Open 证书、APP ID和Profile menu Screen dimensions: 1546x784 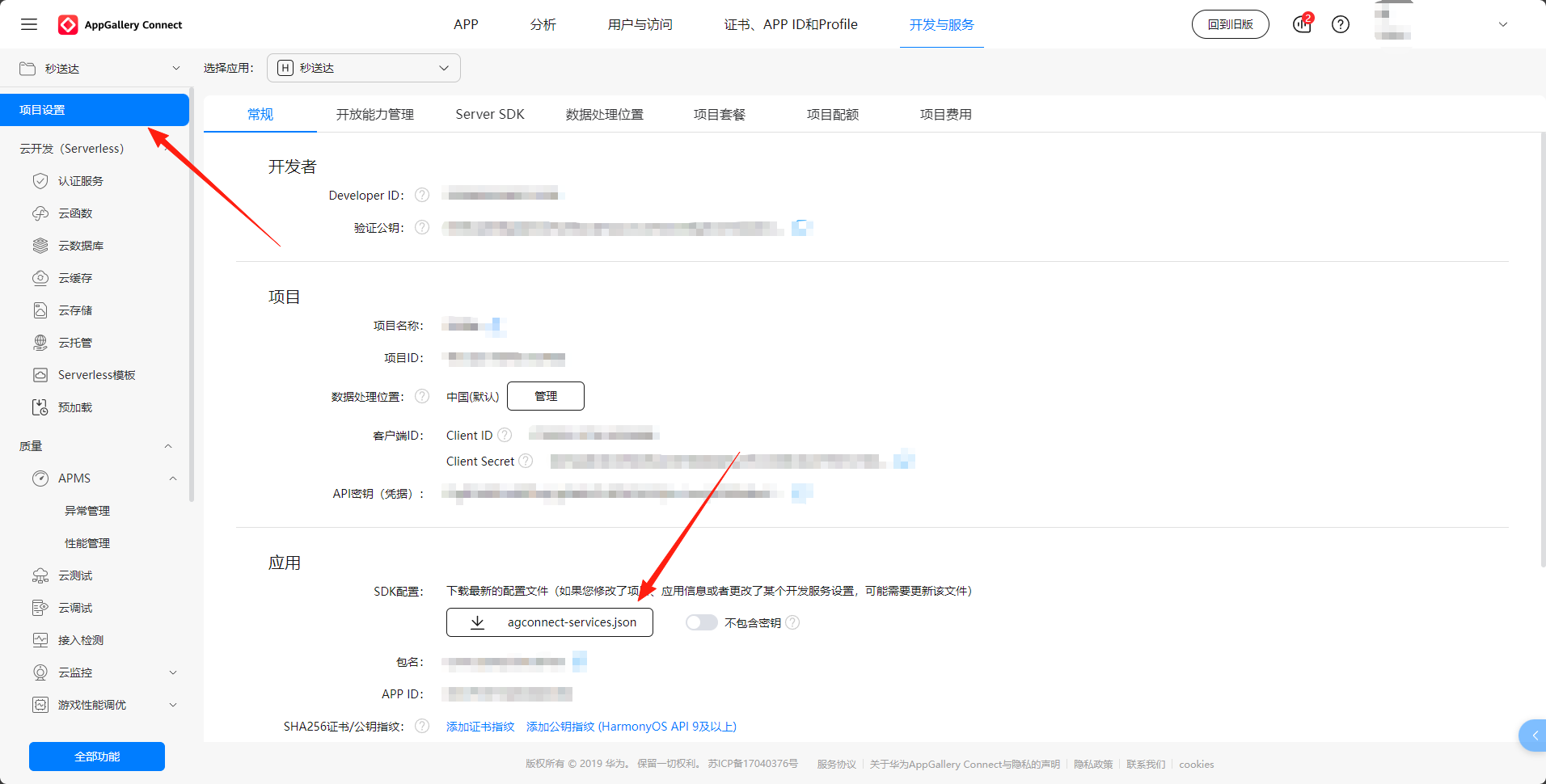[x=791, y=24]
